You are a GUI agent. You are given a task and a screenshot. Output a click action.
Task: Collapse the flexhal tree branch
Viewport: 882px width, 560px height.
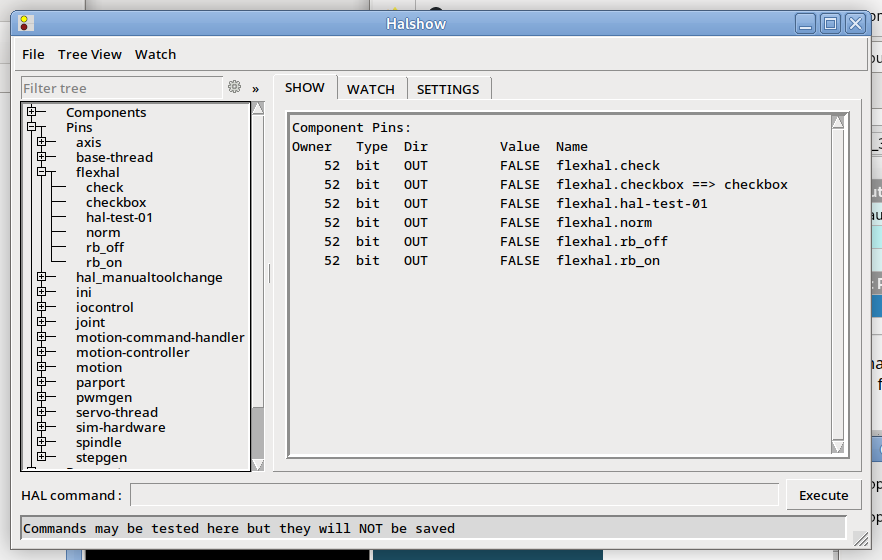tap(42, 172)
